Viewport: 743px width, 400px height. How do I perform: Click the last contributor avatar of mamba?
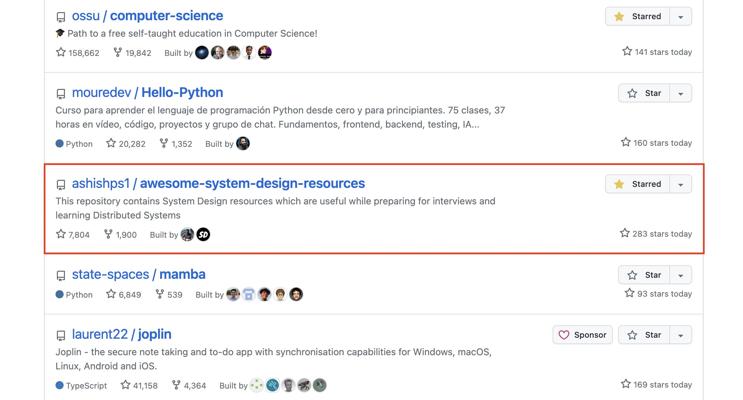coord(296,294)
